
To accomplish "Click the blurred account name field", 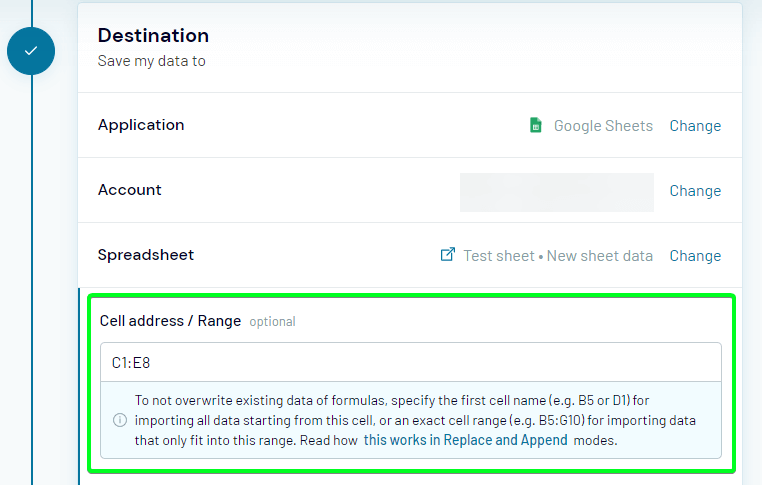I will [x=557, y=192].
